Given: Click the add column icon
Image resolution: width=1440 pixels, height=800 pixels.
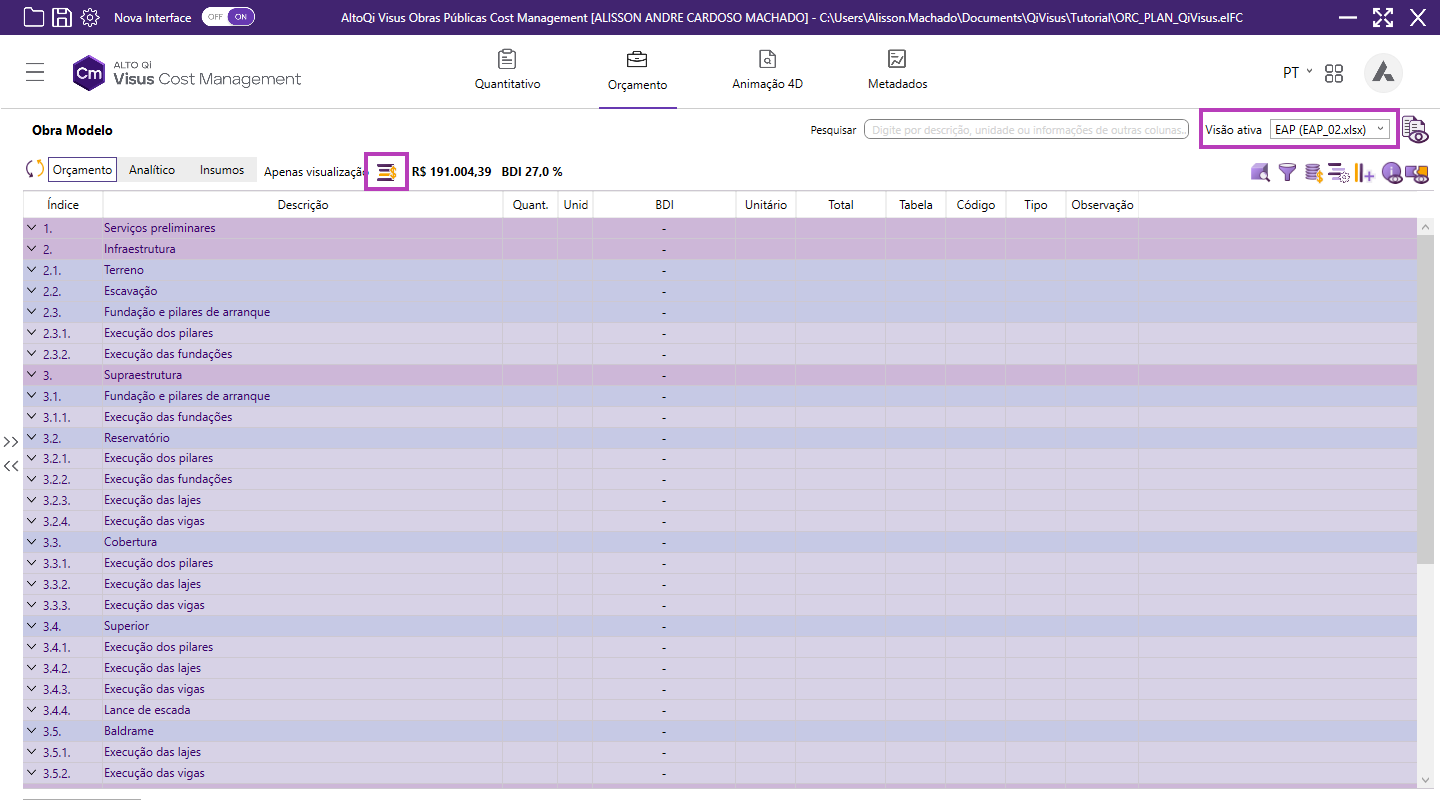Looking at the screenshot, I should coord(1365,173).
